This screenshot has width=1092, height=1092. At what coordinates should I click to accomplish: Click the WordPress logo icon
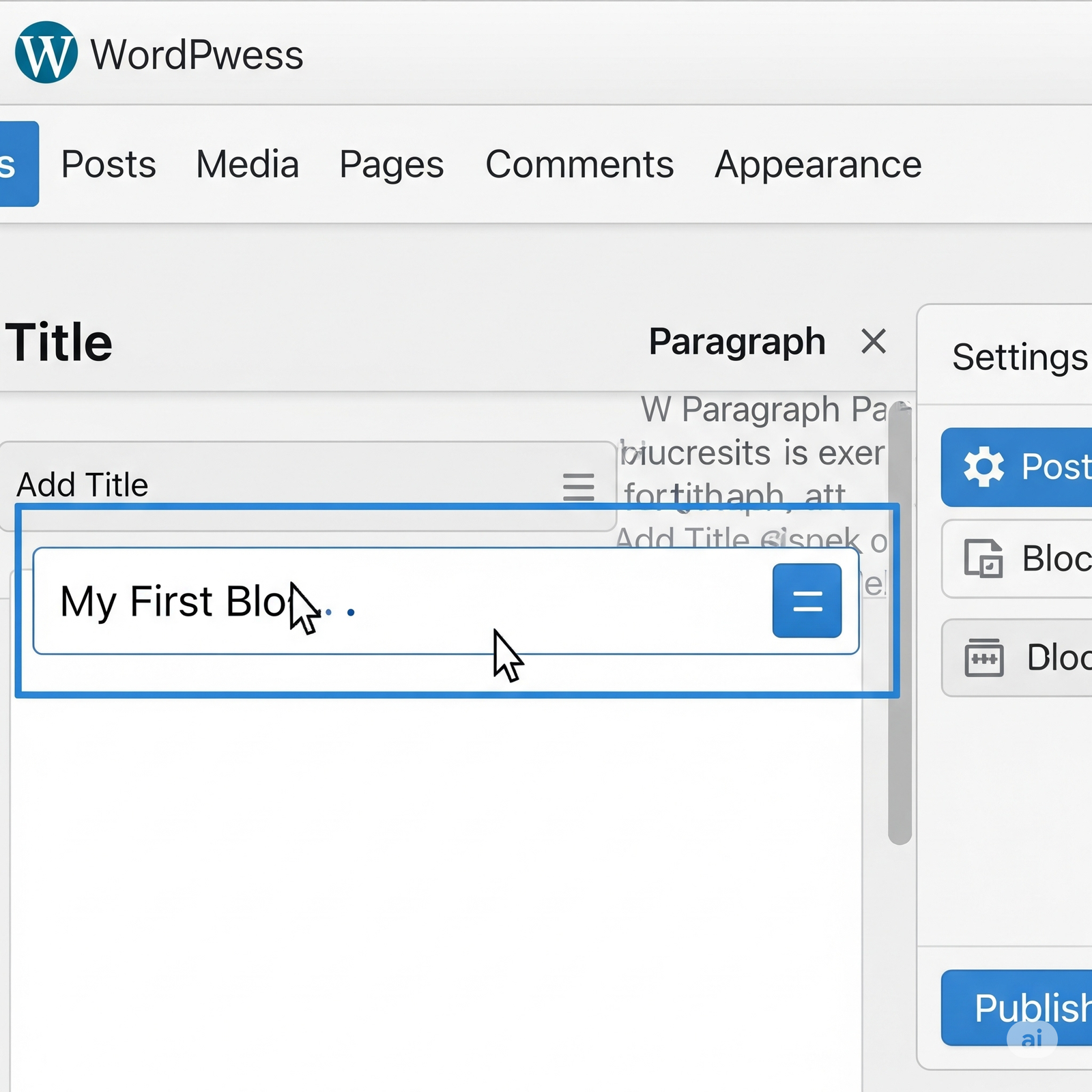pyautogui.click(x=46, y=53)
